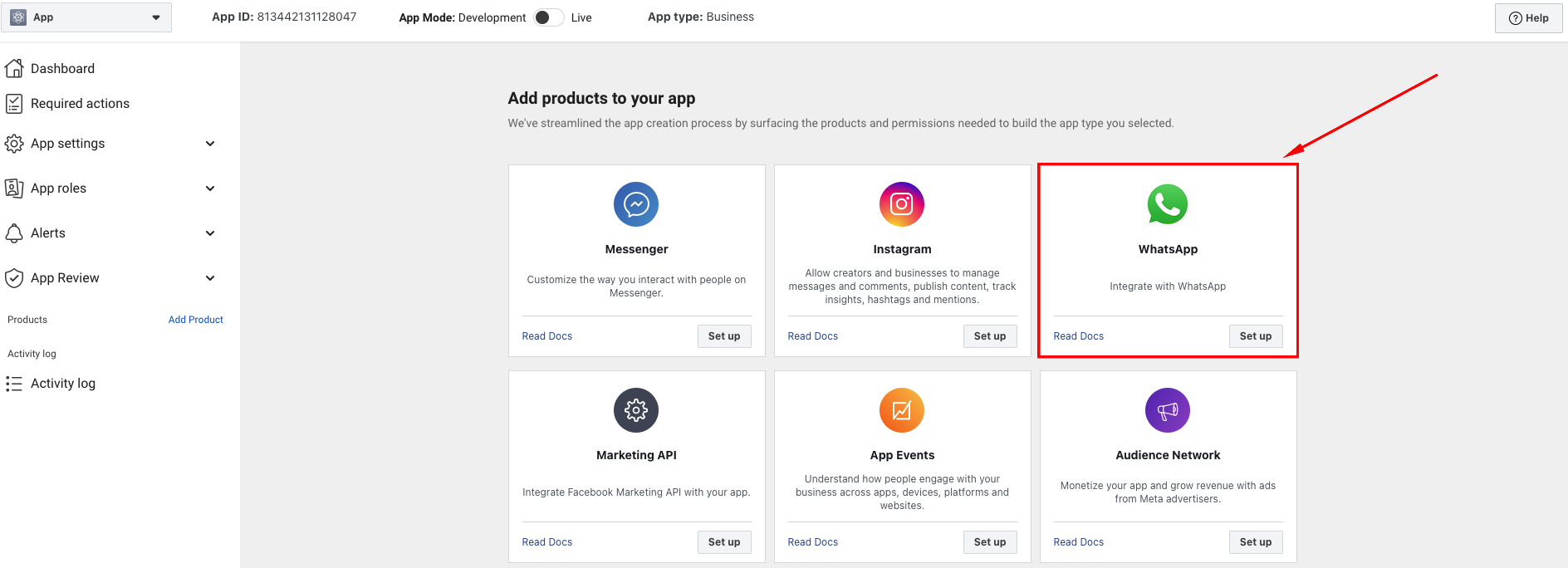
Task: Set up the App Events product
Action: 990,542
